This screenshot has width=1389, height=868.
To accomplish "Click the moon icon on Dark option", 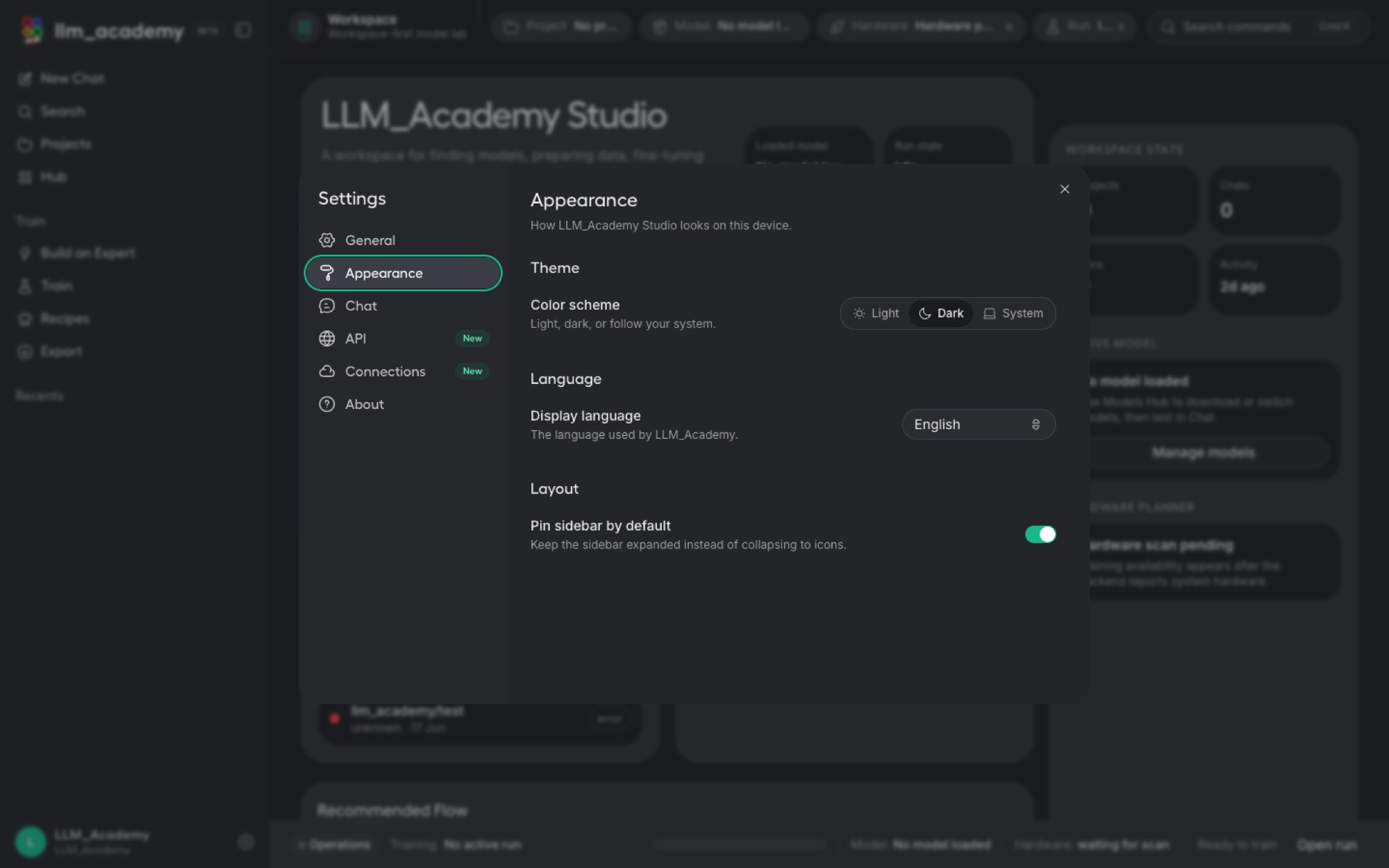I will coord(924,313).
